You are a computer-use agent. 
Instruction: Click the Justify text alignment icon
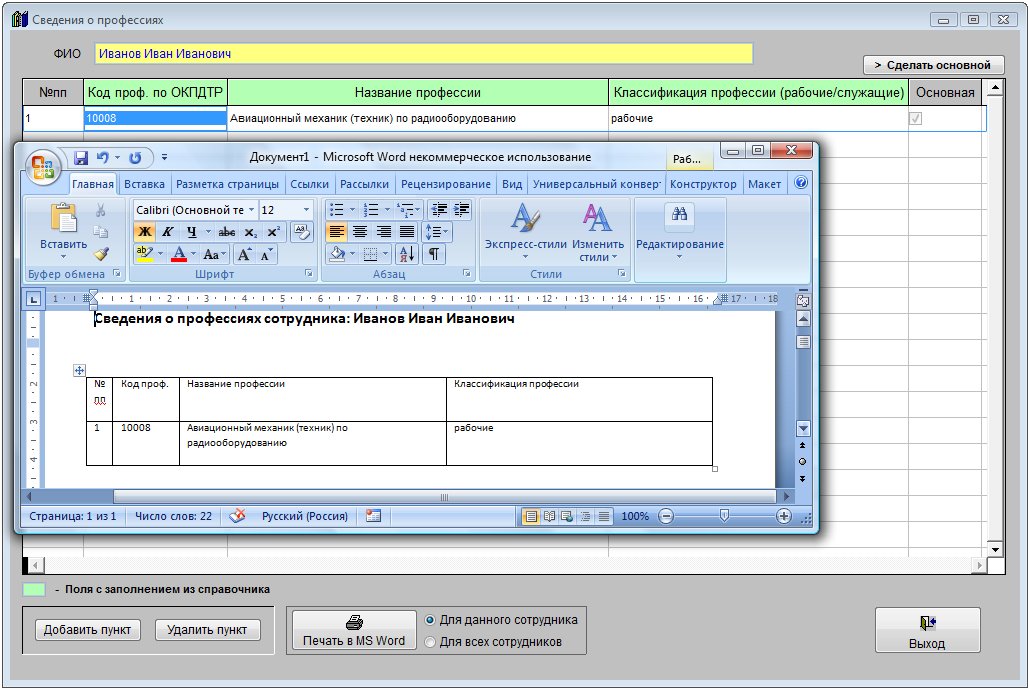pos(407,232)
